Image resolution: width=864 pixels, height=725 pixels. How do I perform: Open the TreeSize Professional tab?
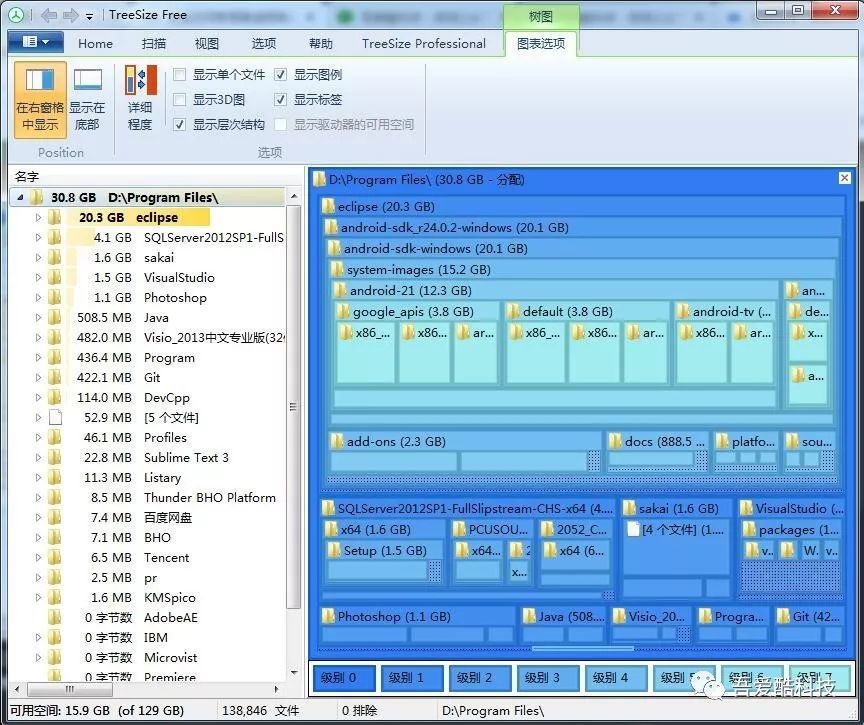point(424,44)
